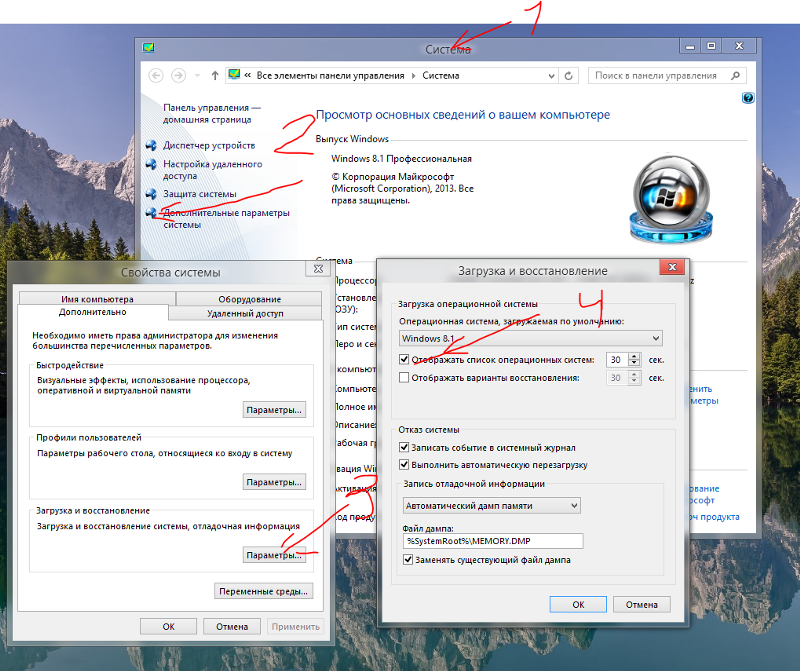Click the Система window title bar icon

[148, 48]
